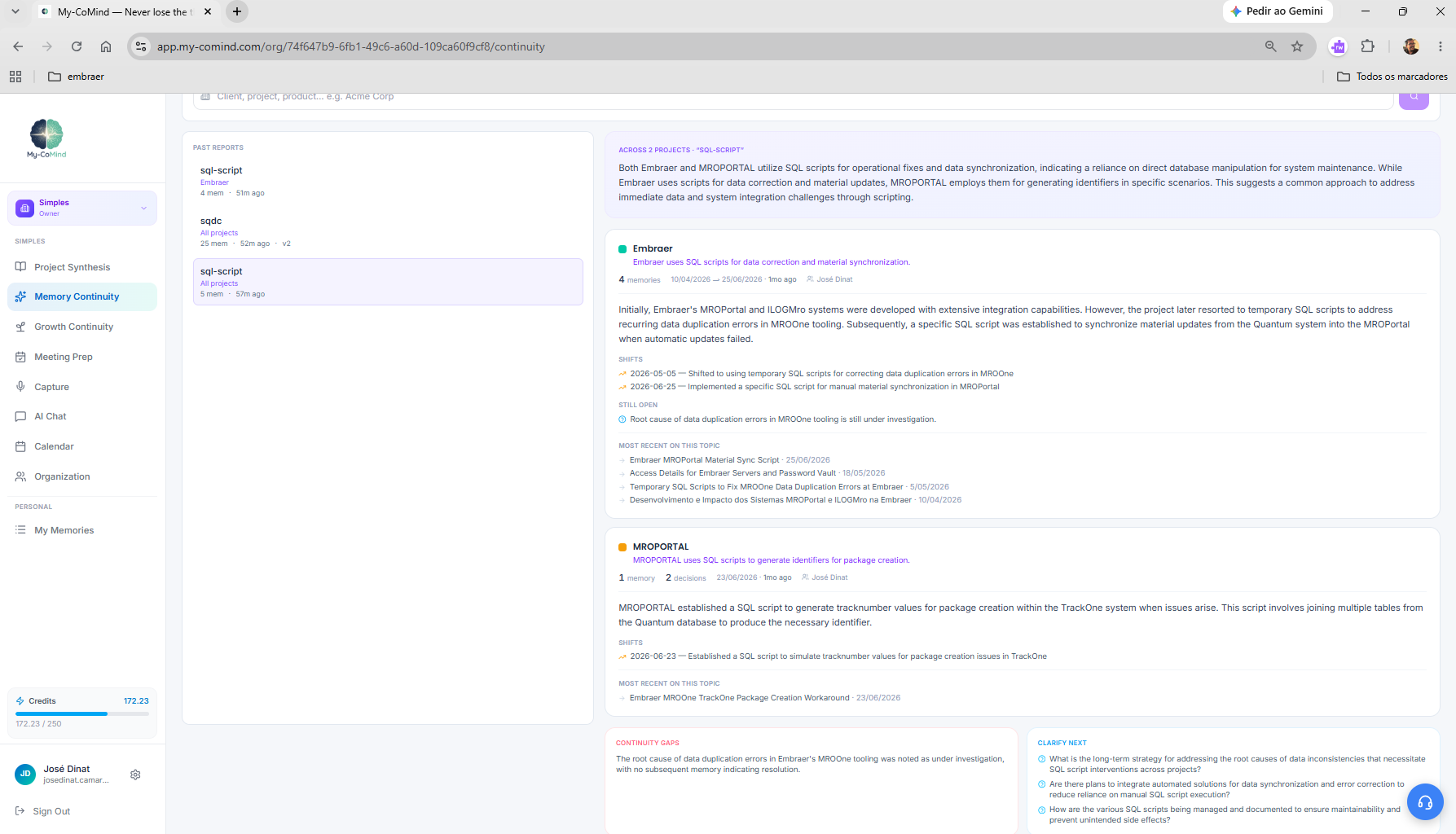Go to Growth Continuity page

pos(81,327)
